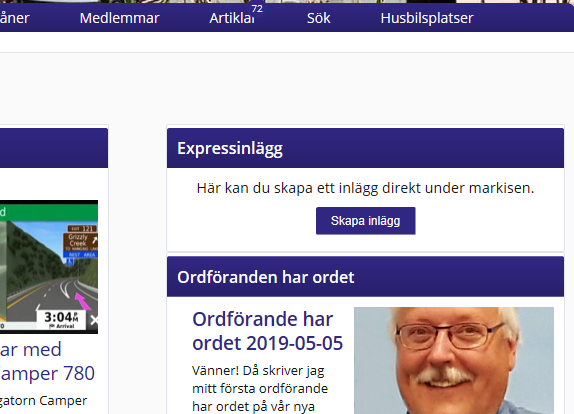The height and width of the screenshot is (414, 574).
Task: Click the article excerpt starting with Vänner!
Action: click(x=260, y=388)
